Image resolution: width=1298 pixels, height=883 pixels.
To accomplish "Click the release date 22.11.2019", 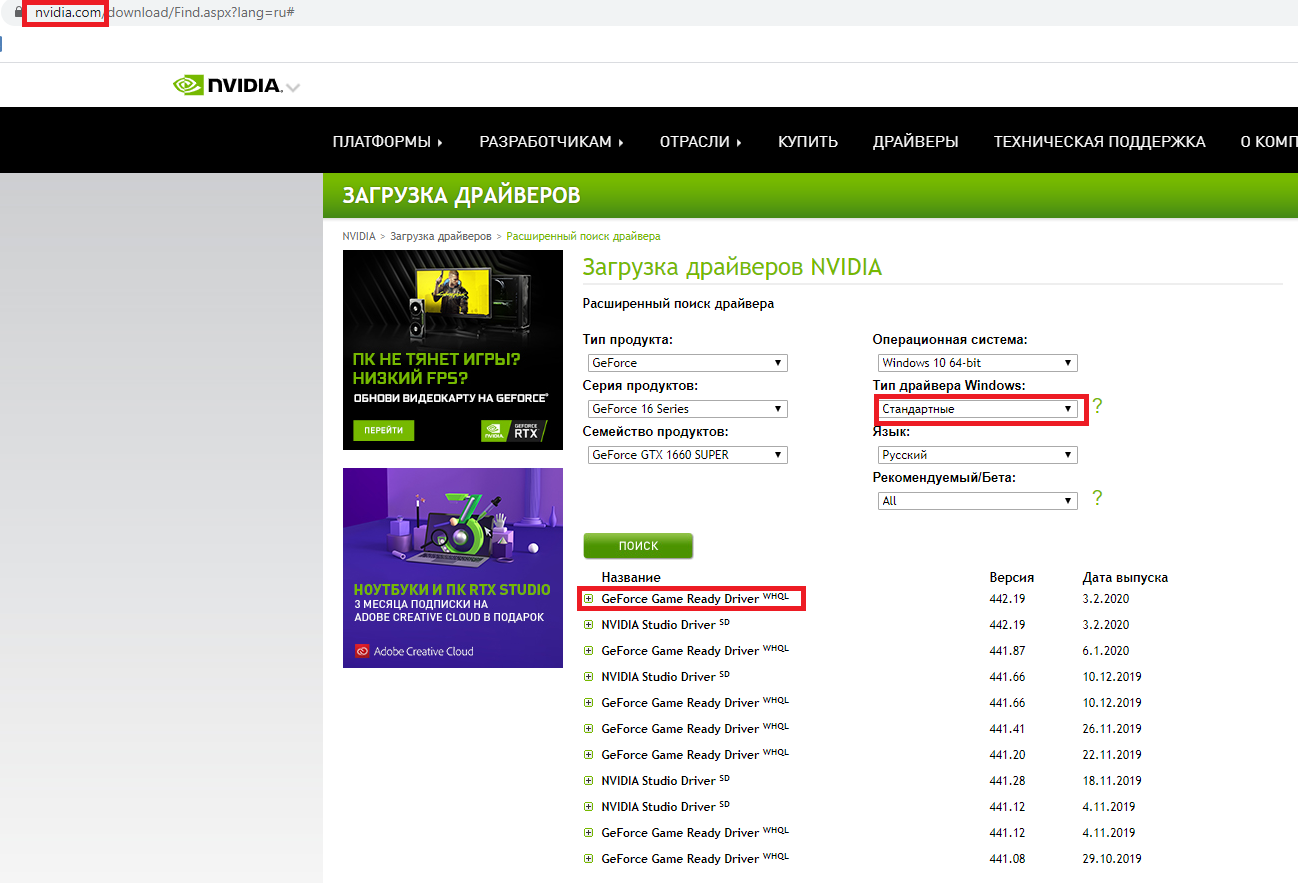I will point(1112,755).
